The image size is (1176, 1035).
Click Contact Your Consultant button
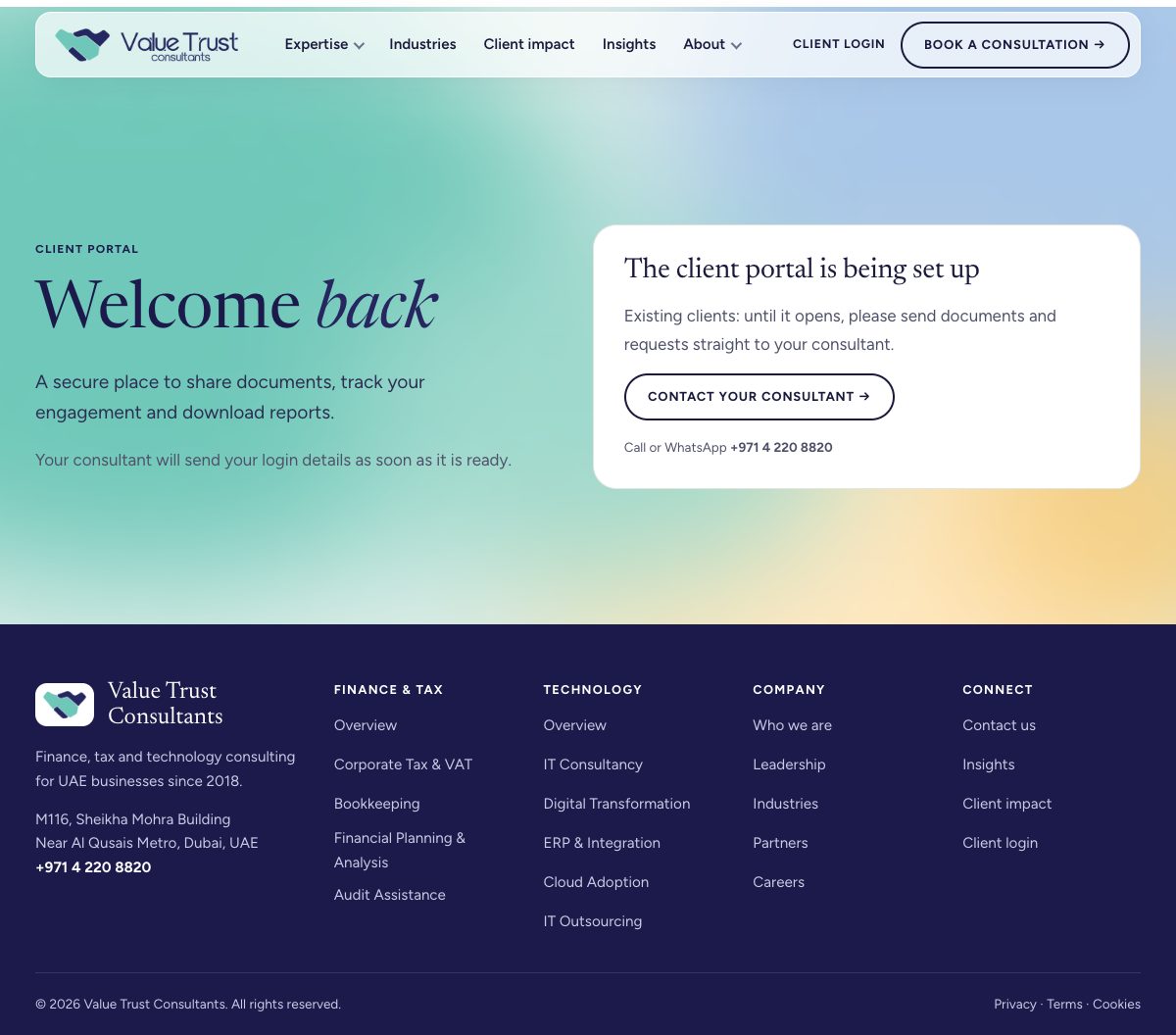(759, 397)
